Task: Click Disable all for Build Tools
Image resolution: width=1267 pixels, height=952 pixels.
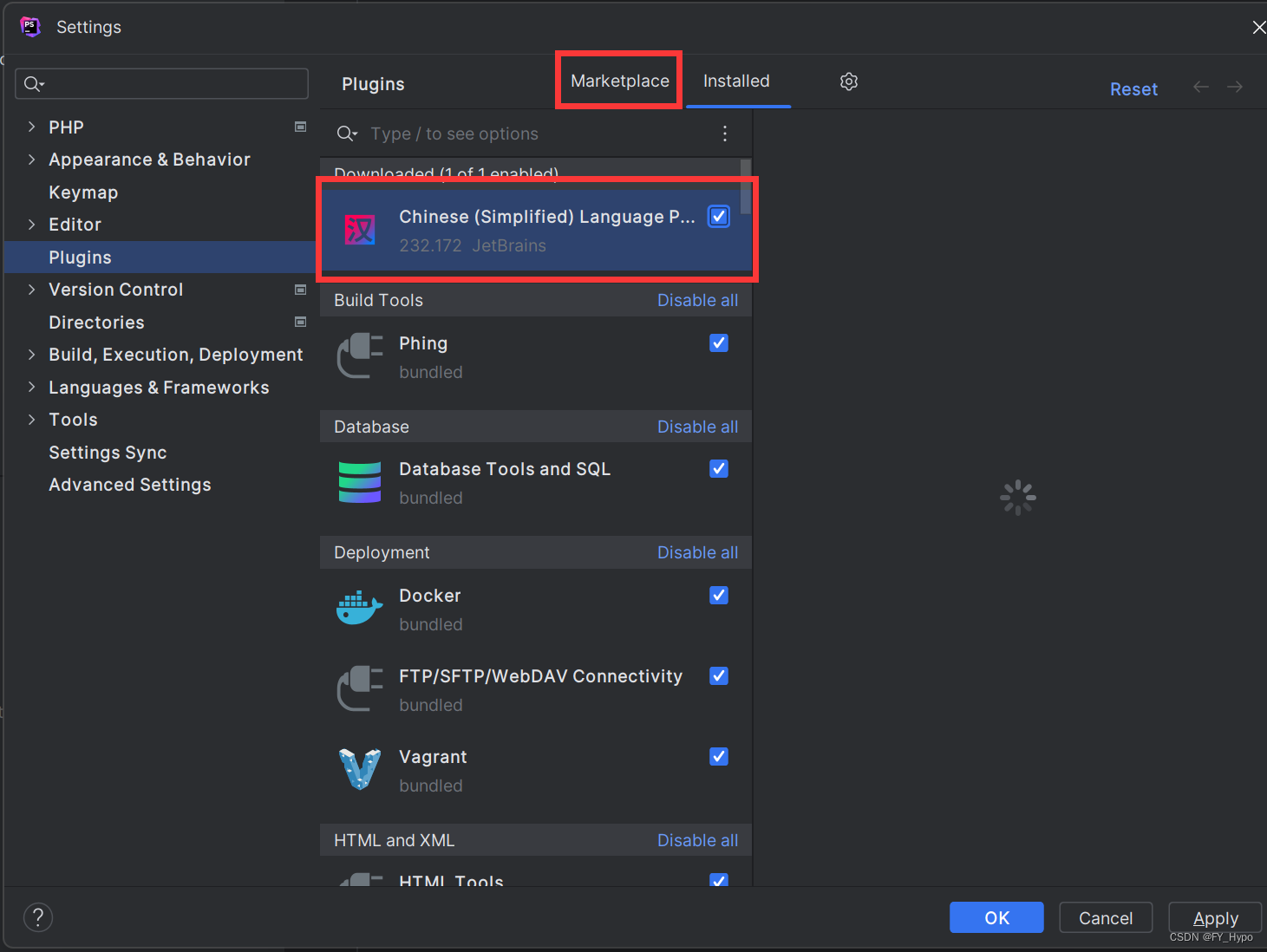Action: click(697, 300)
